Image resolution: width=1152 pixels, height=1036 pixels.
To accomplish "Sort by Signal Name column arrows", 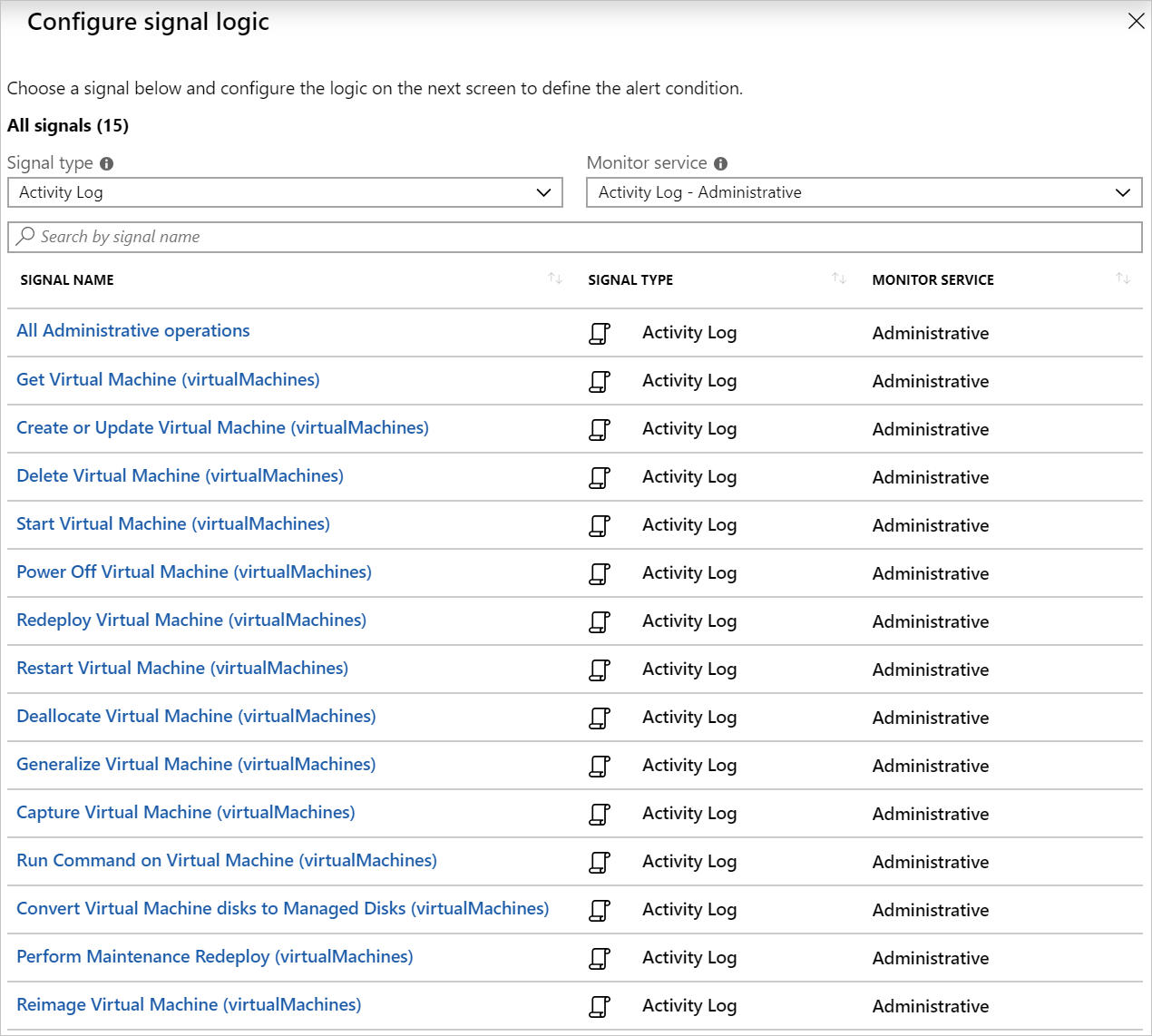I will [x=555, y=279].
